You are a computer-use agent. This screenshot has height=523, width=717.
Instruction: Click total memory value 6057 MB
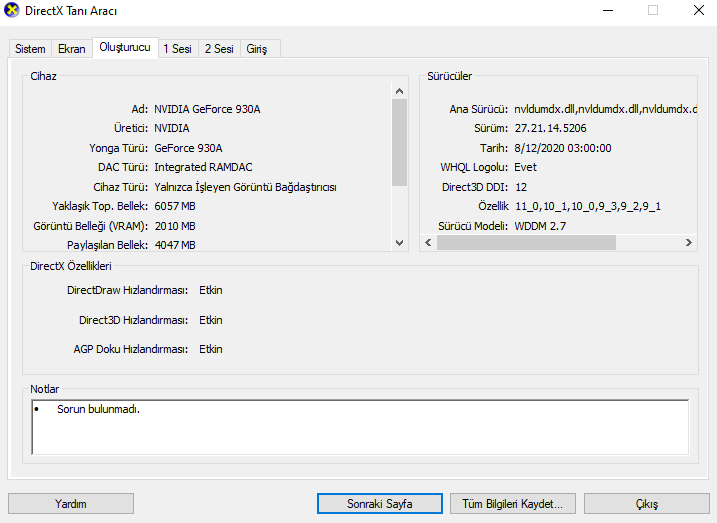pyautogui.click(x=175, y=206)
